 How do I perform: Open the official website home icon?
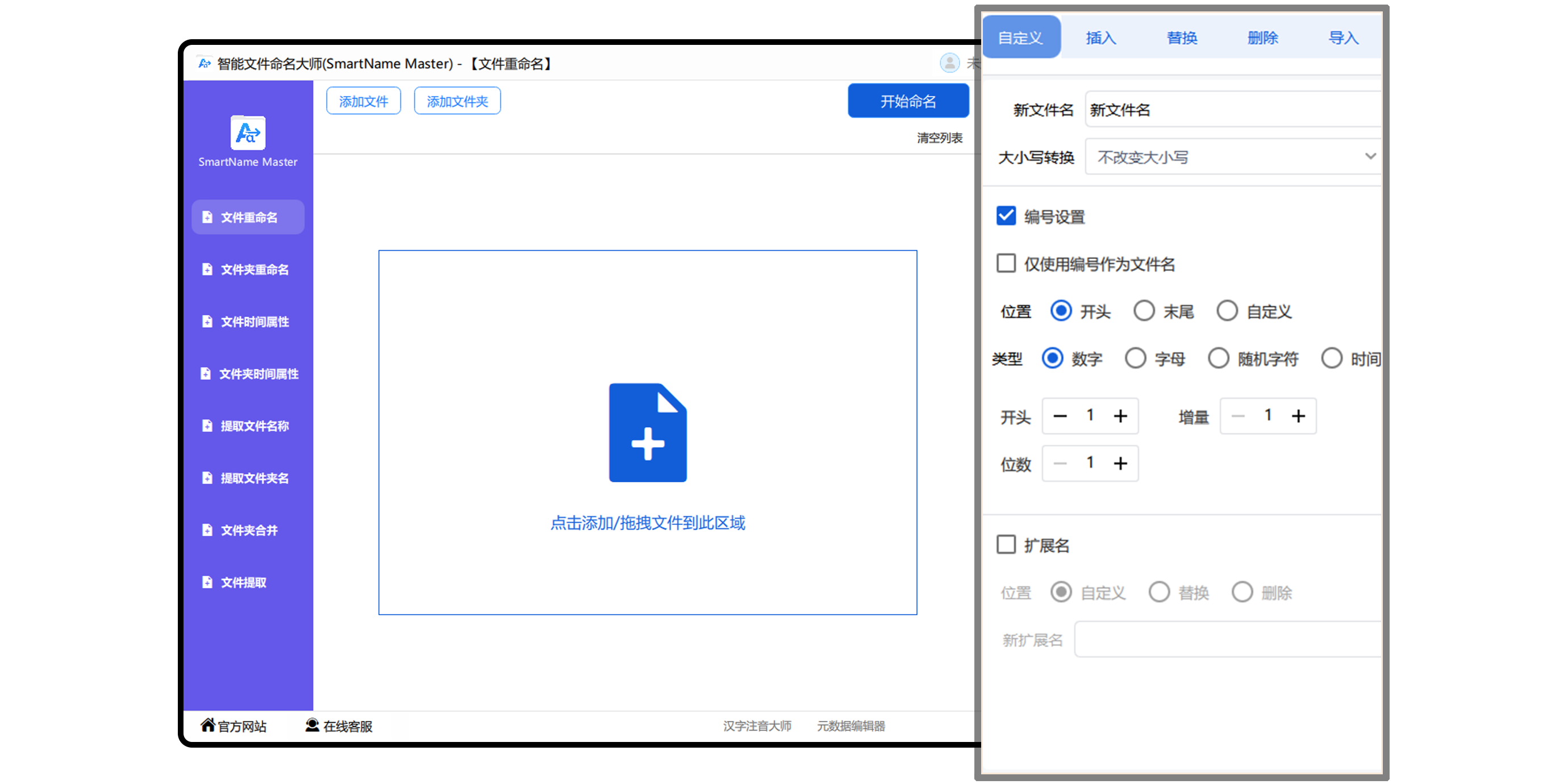[207, 724]
